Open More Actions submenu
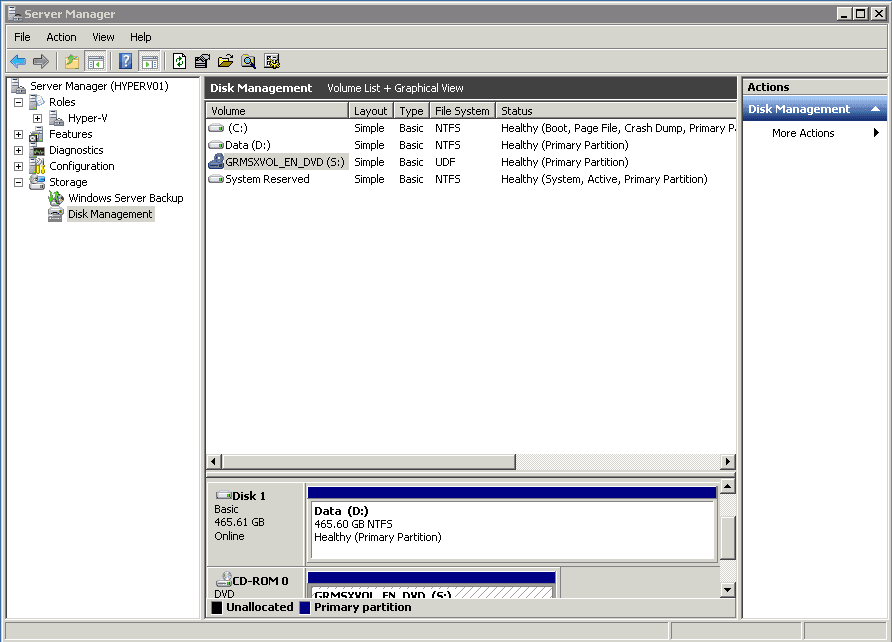892x642 pixels. tap(803, 133)
